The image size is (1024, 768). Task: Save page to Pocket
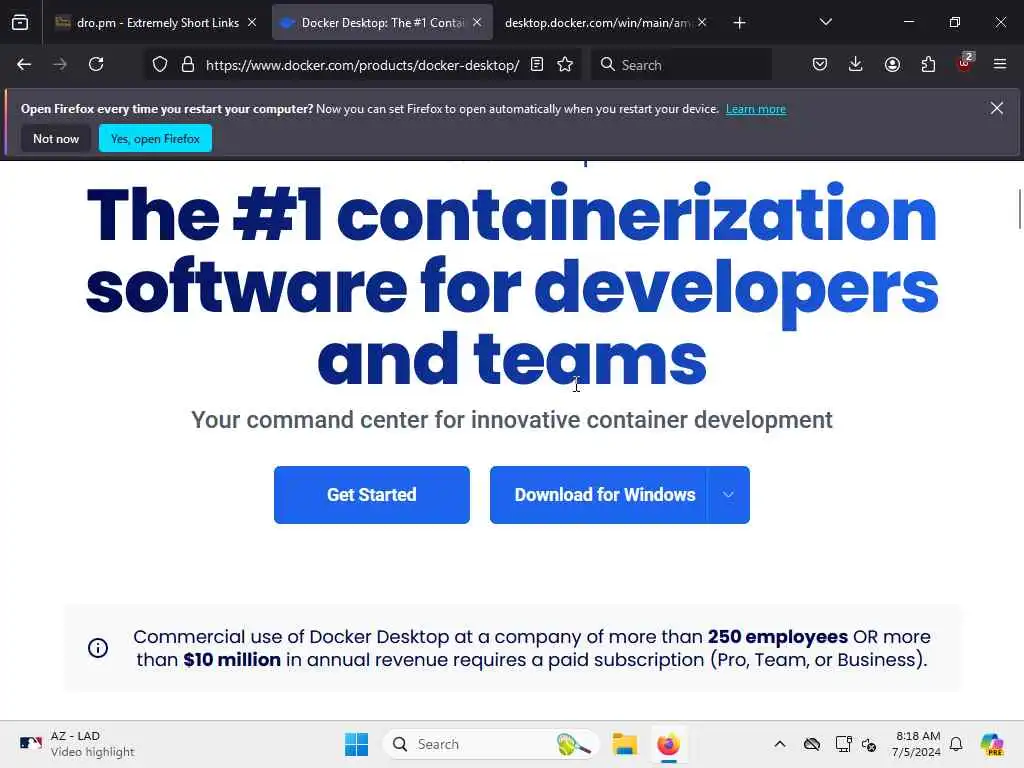pyautogui.click(x=820, y=65)
